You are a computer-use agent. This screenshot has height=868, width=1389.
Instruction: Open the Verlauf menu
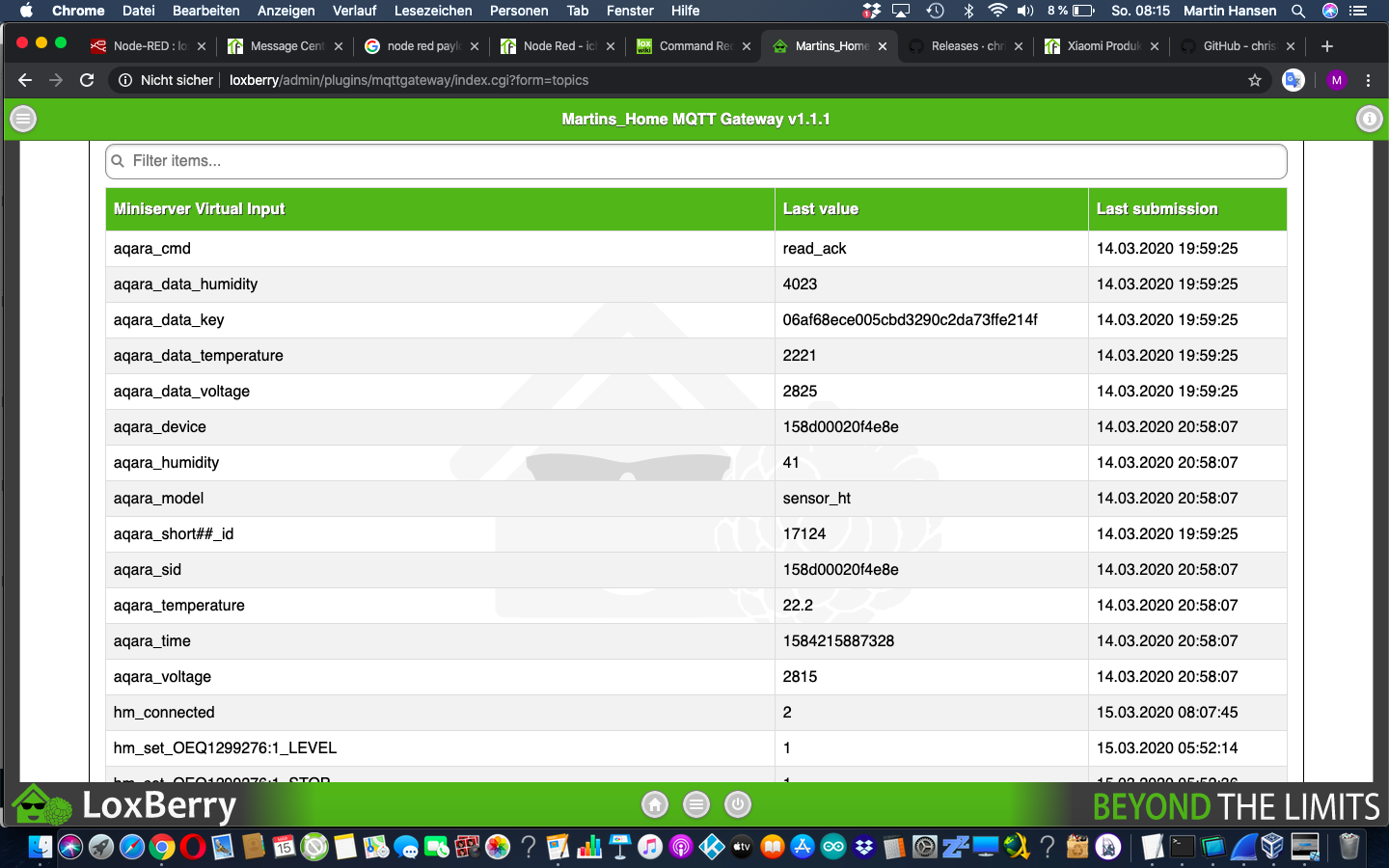(355, 11)
